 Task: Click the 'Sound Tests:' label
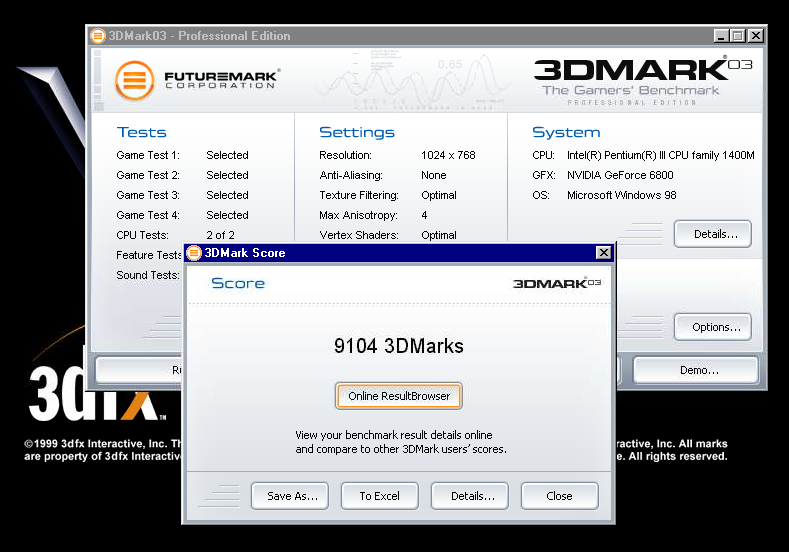(x=148, y=275)
